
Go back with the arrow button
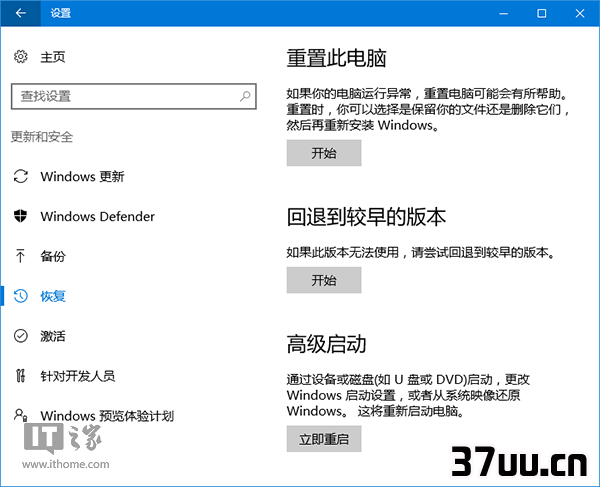(x=21, y=13)
